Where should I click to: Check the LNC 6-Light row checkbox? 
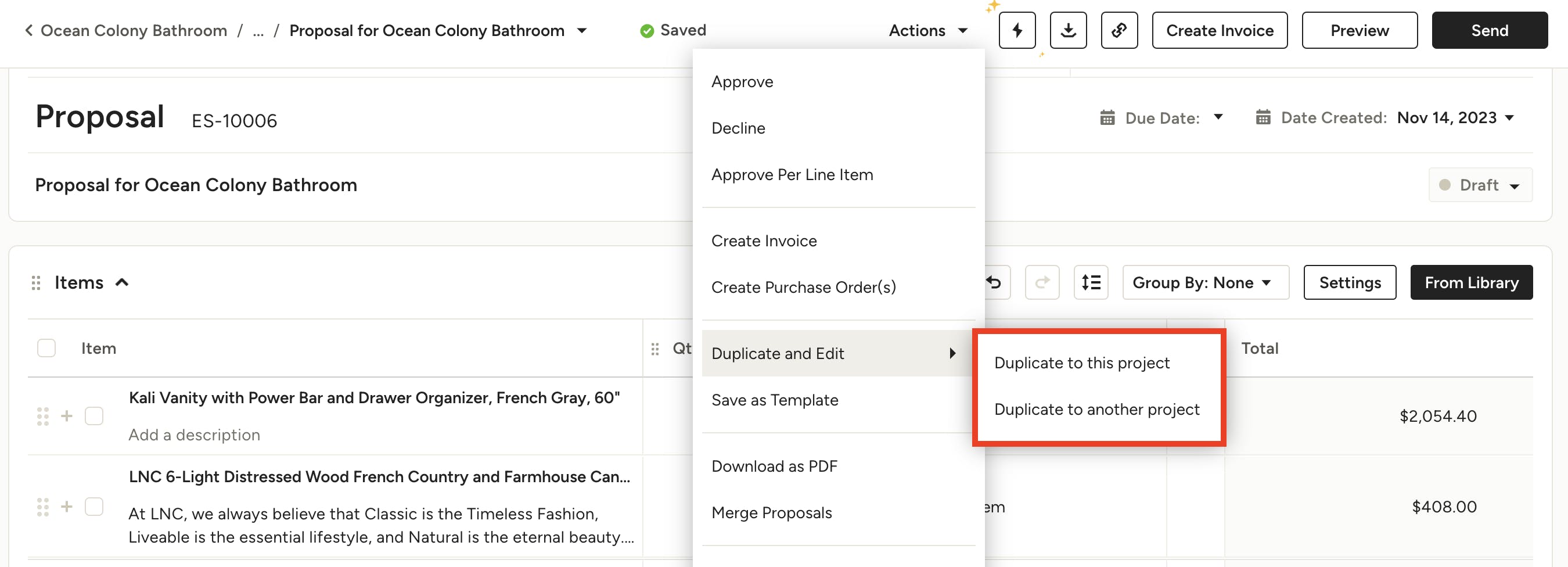[93, 507]
